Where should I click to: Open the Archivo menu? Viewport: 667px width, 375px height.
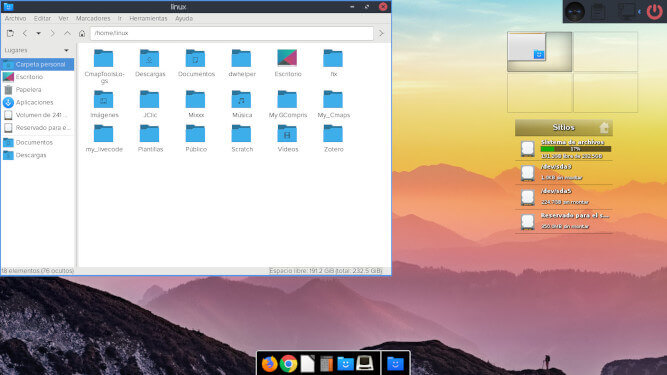point(15,18)
